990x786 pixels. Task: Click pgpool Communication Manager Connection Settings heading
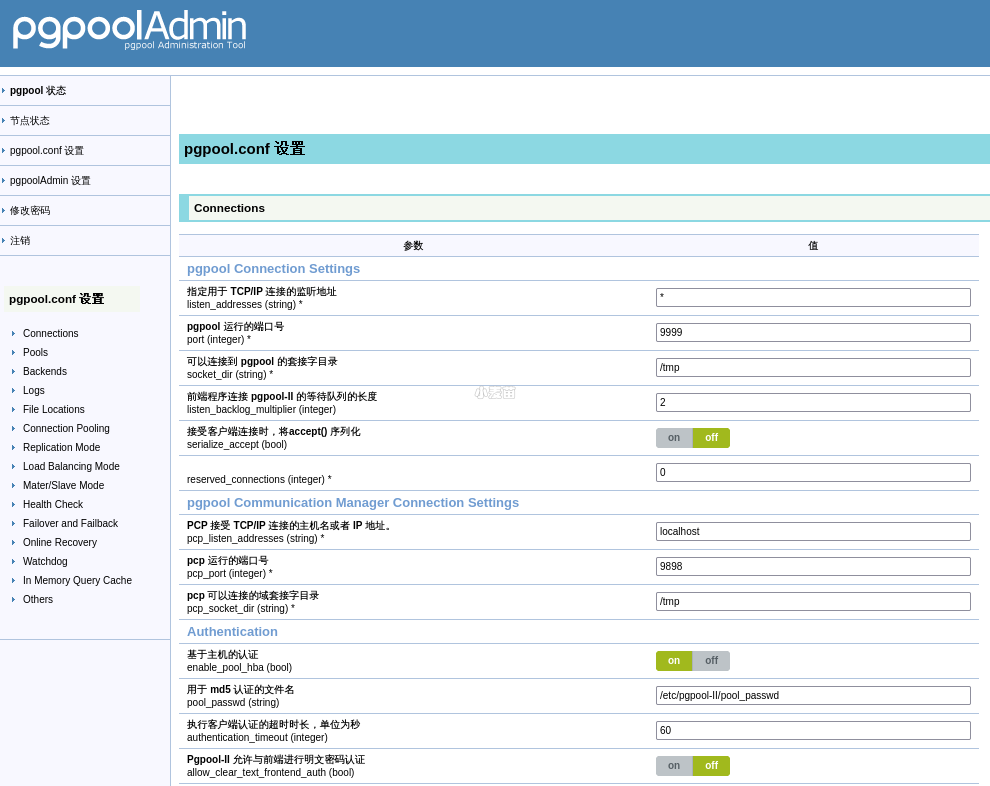coord(353,503)
